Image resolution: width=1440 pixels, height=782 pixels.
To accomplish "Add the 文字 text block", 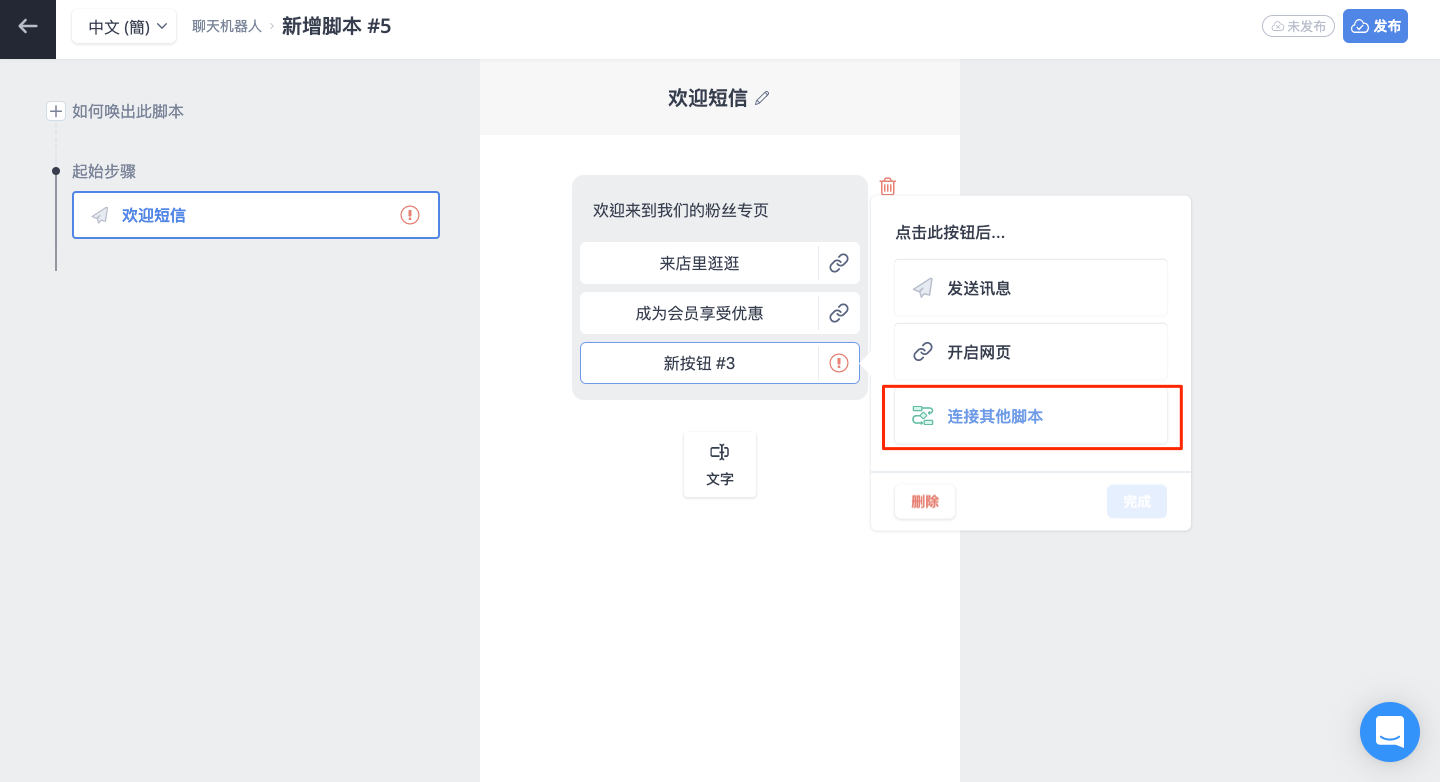I will pos(720,465).
